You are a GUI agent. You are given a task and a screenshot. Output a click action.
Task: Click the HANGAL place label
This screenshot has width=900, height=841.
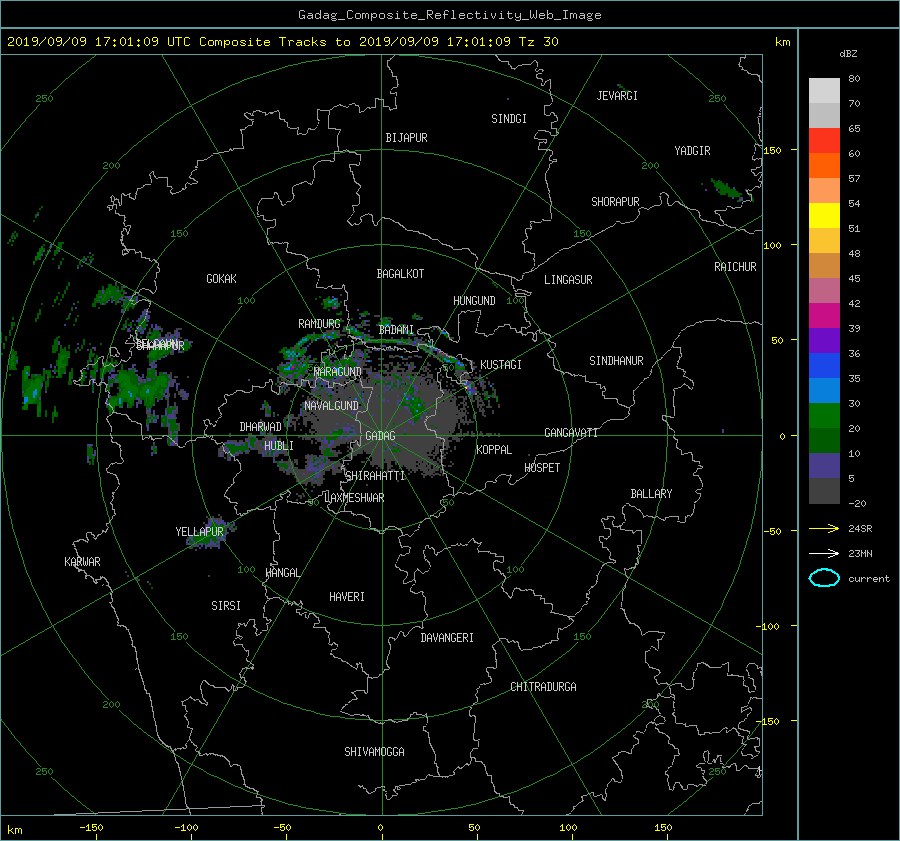click(x=282, y=573)
